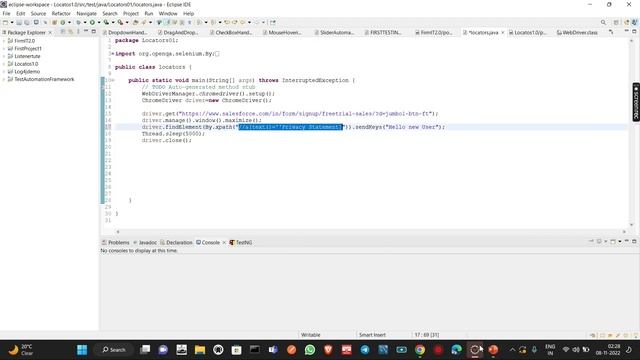The width and height of the screenshot is (640, 360).
Task: Select the TestAutomationFramework project
Action: [44, 80]
